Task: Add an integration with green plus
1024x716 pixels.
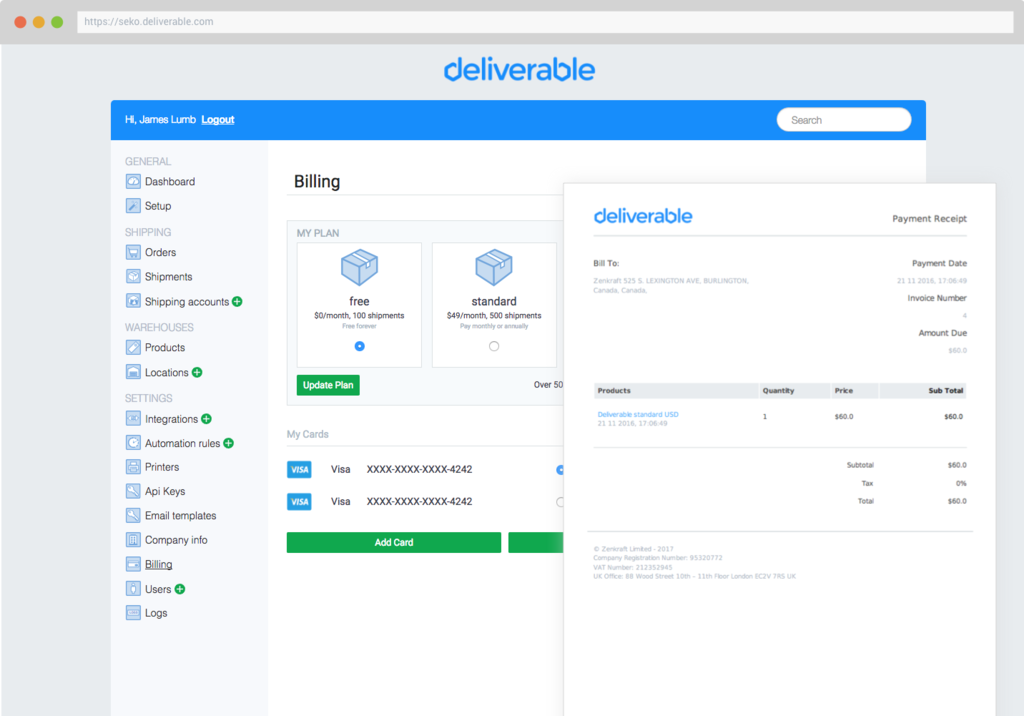Action: (x=206, y=419)
